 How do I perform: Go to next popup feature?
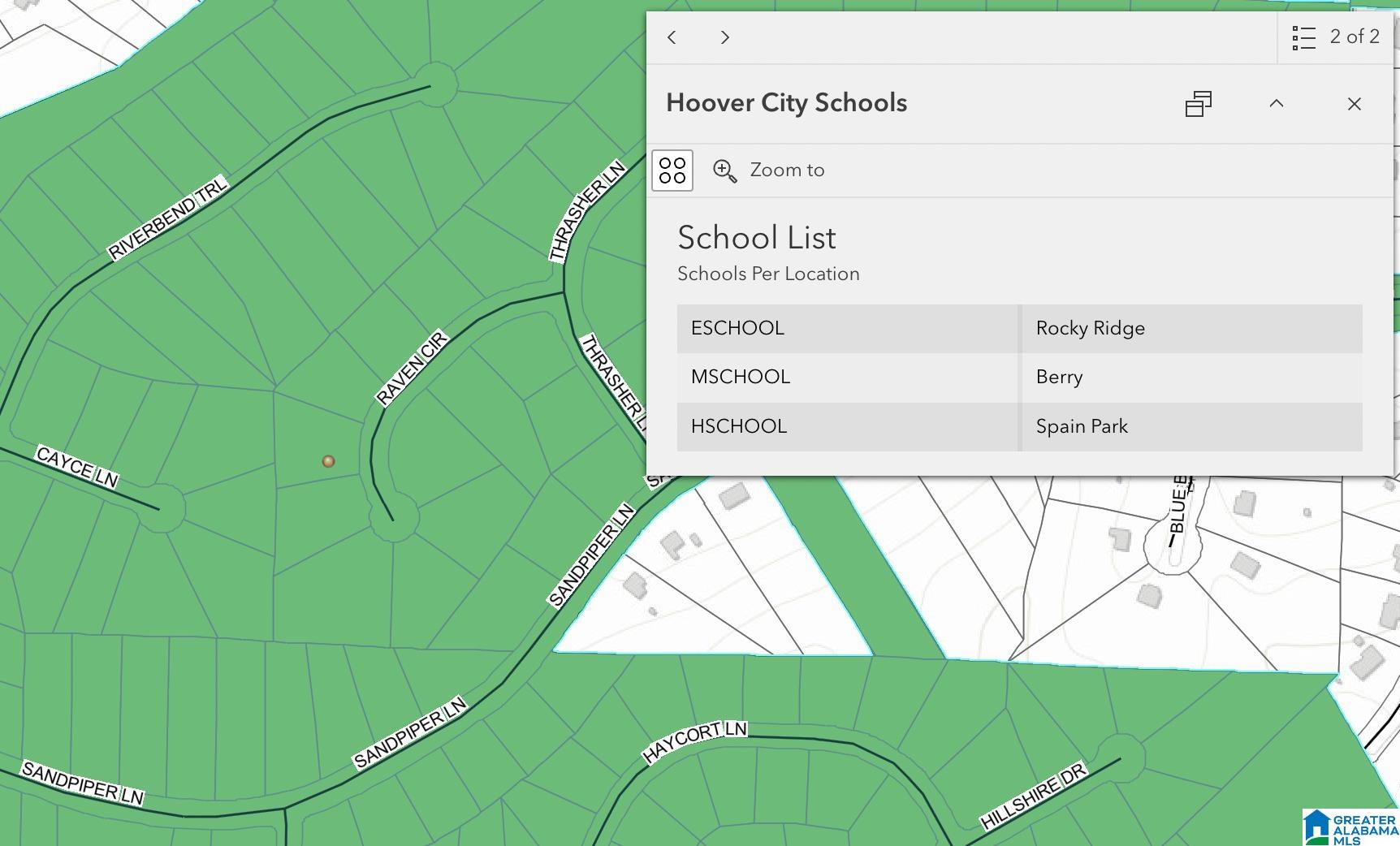click(725, 37)
